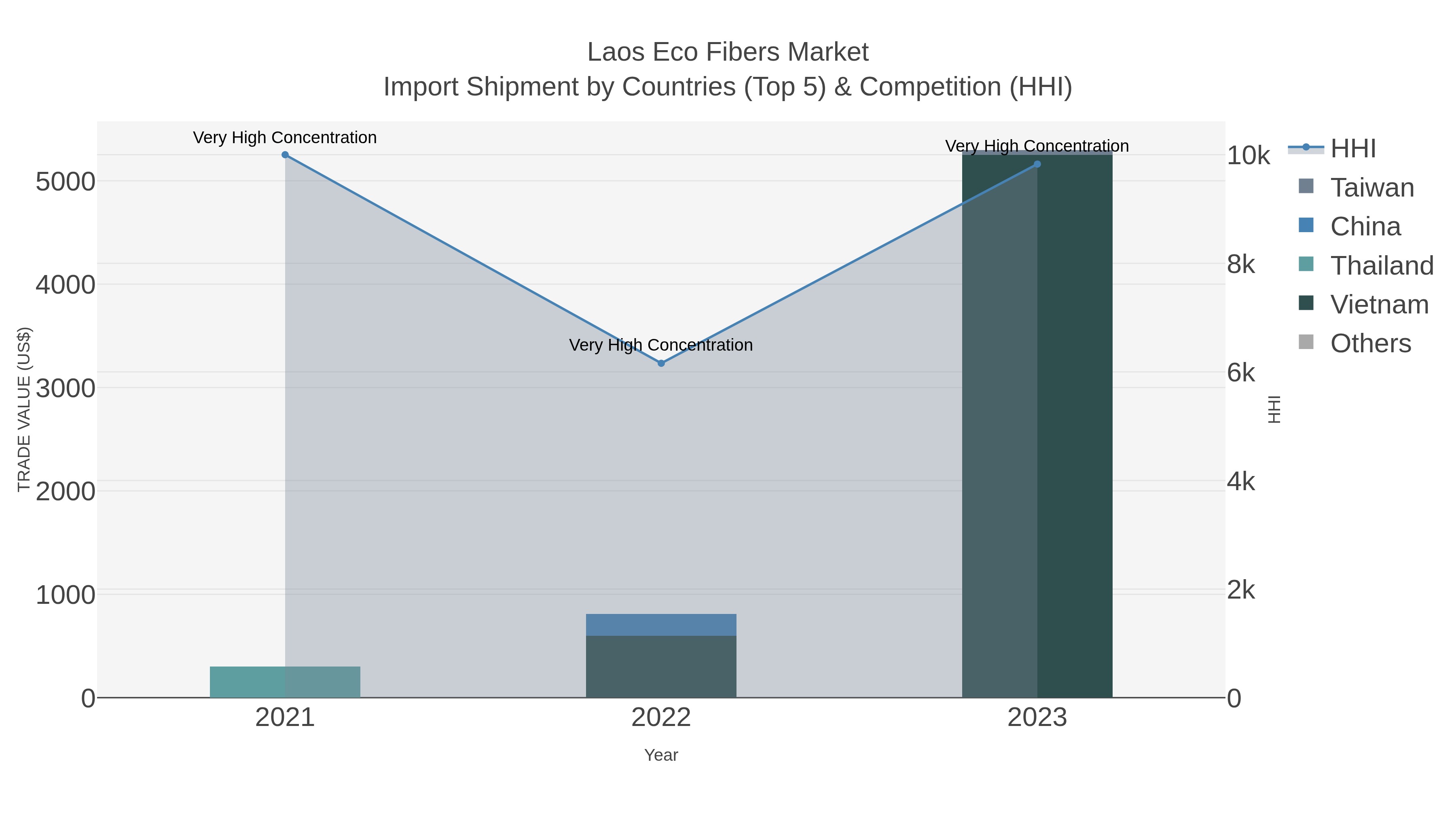Click the 1000 left axis tick label
The image size is (1456, 819).
click(x=66, y=595)
